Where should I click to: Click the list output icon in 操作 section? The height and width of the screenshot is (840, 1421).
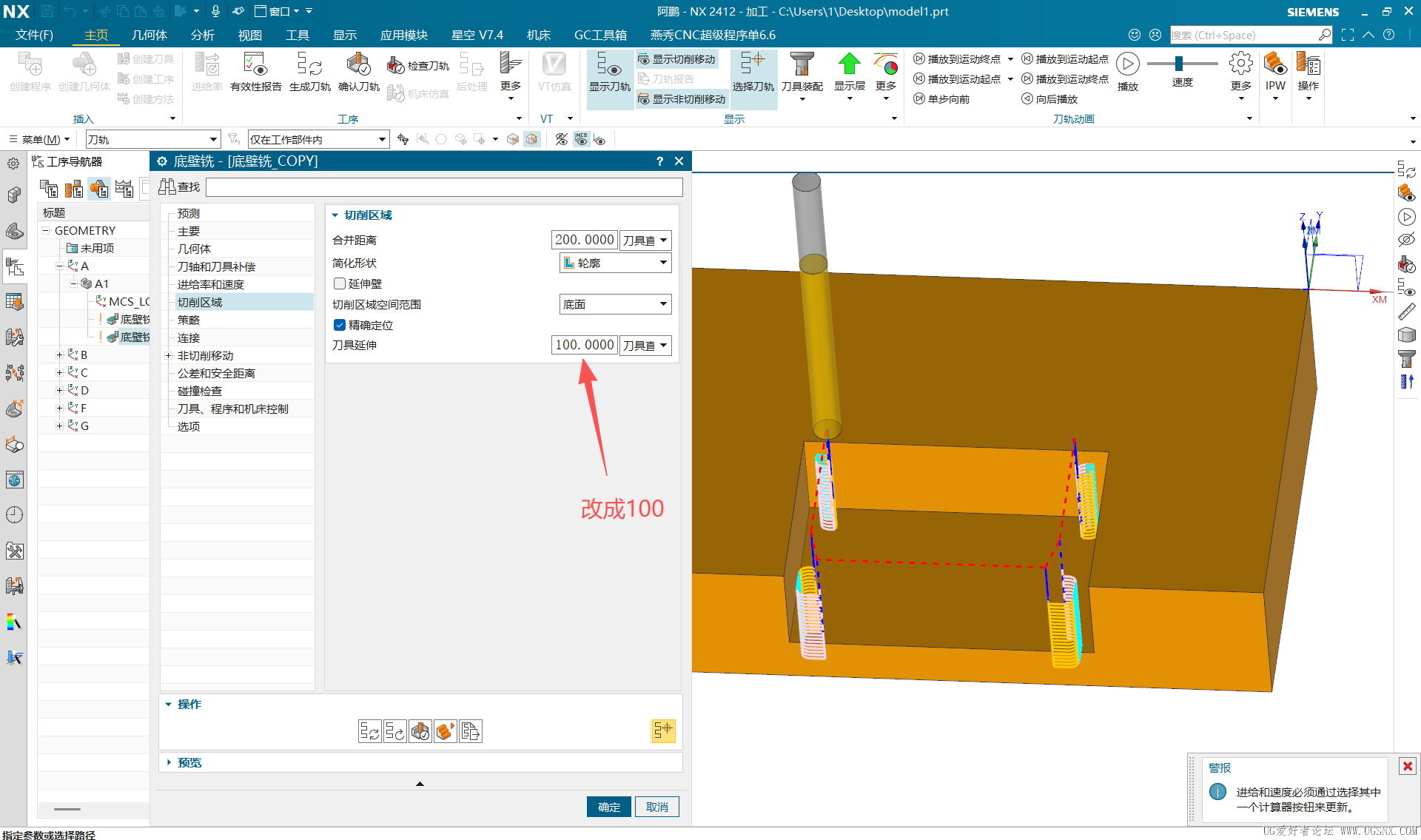[x=470, y=731]
